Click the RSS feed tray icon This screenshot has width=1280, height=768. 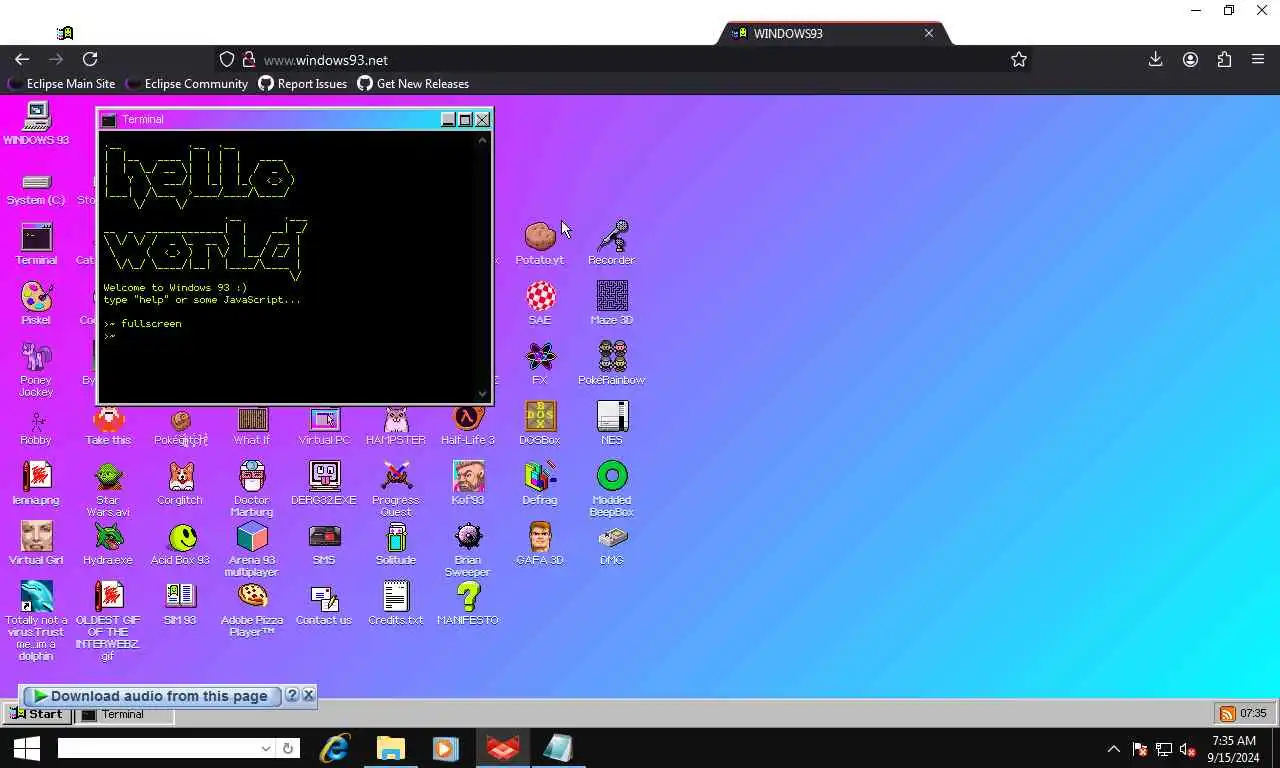[1226, 714]
